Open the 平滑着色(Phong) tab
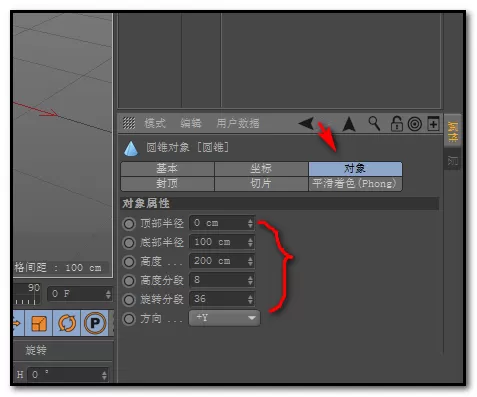This screenshot has height=397, width=477. (x=355, y=184)
